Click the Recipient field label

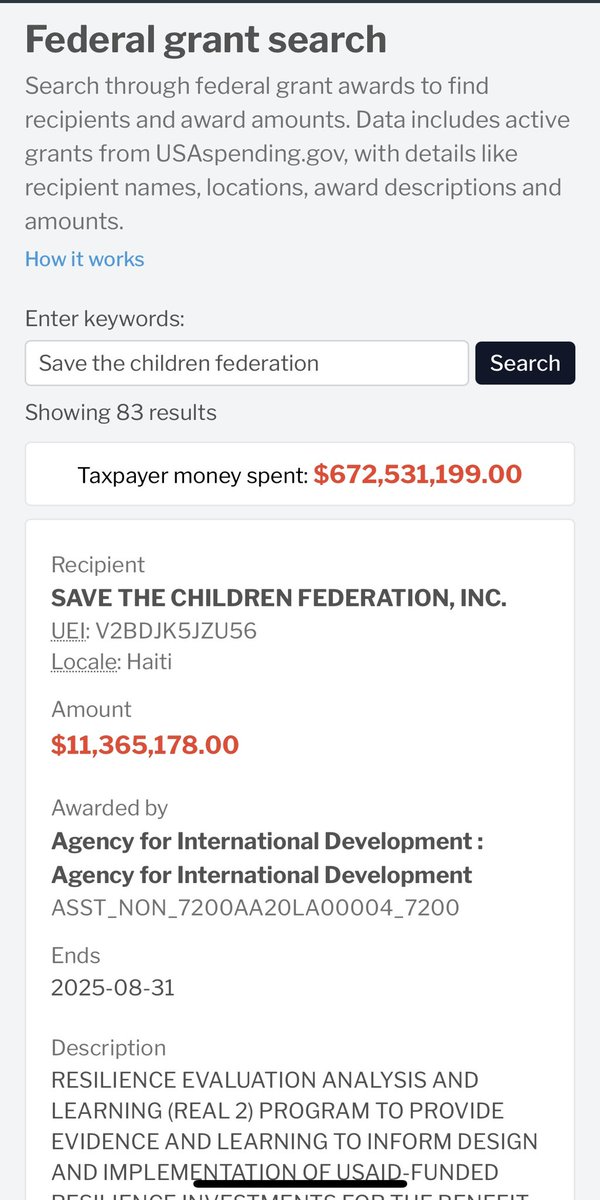[98, 565]
